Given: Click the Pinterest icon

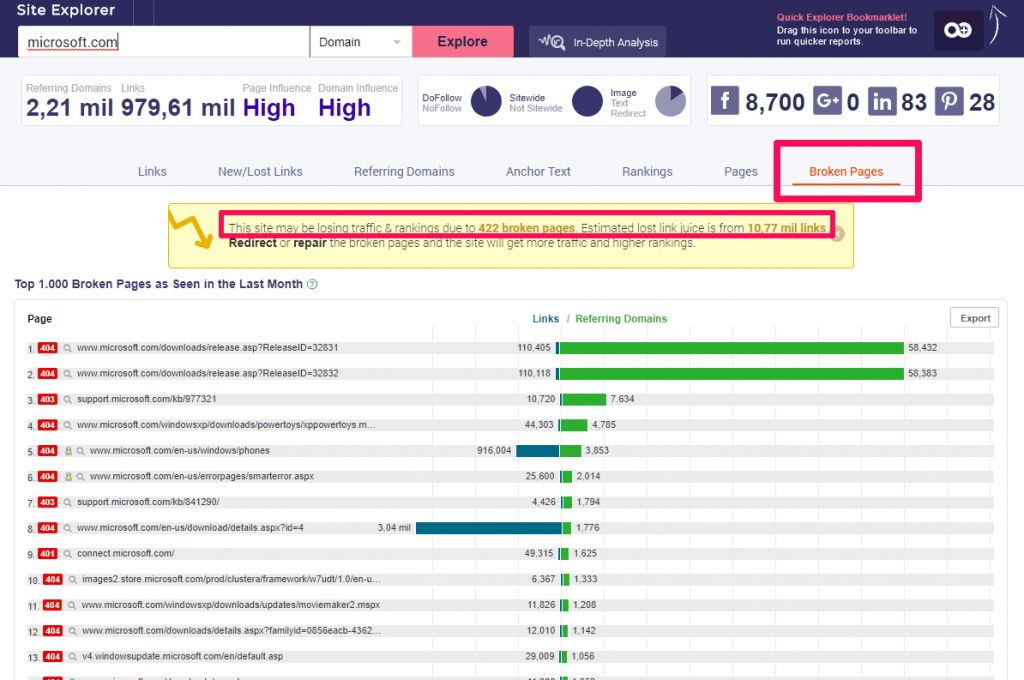Looking at the screenshot, I should tap(949, 101).
